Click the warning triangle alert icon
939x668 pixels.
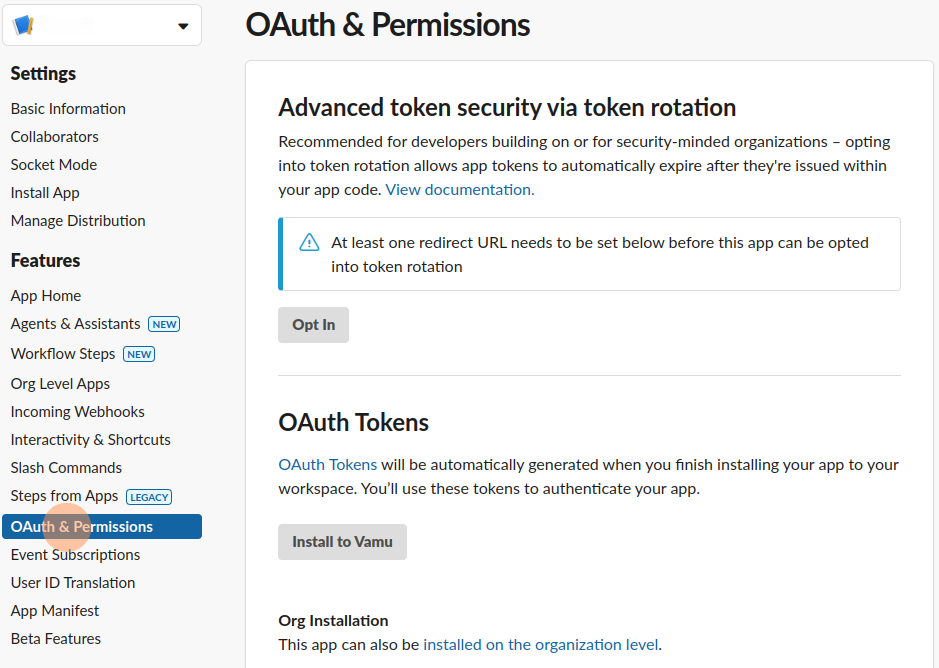(310, 243)
